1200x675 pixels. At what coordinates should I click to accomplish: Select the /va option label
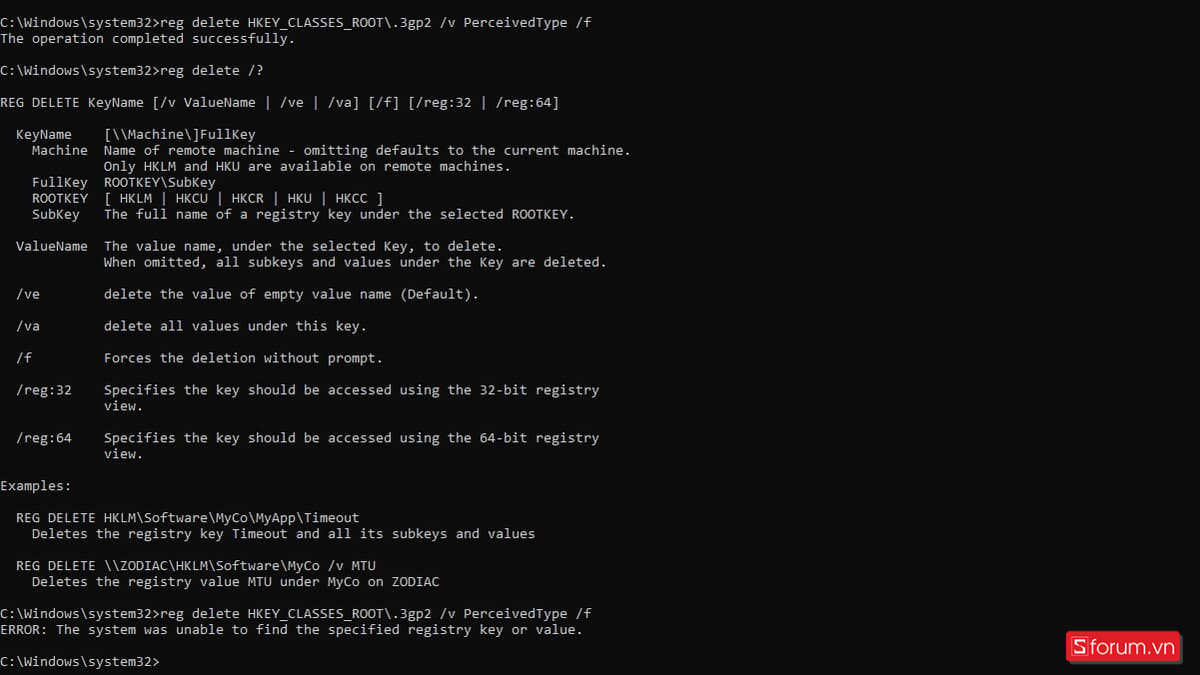pyautogui.click(x=28, y=326)
